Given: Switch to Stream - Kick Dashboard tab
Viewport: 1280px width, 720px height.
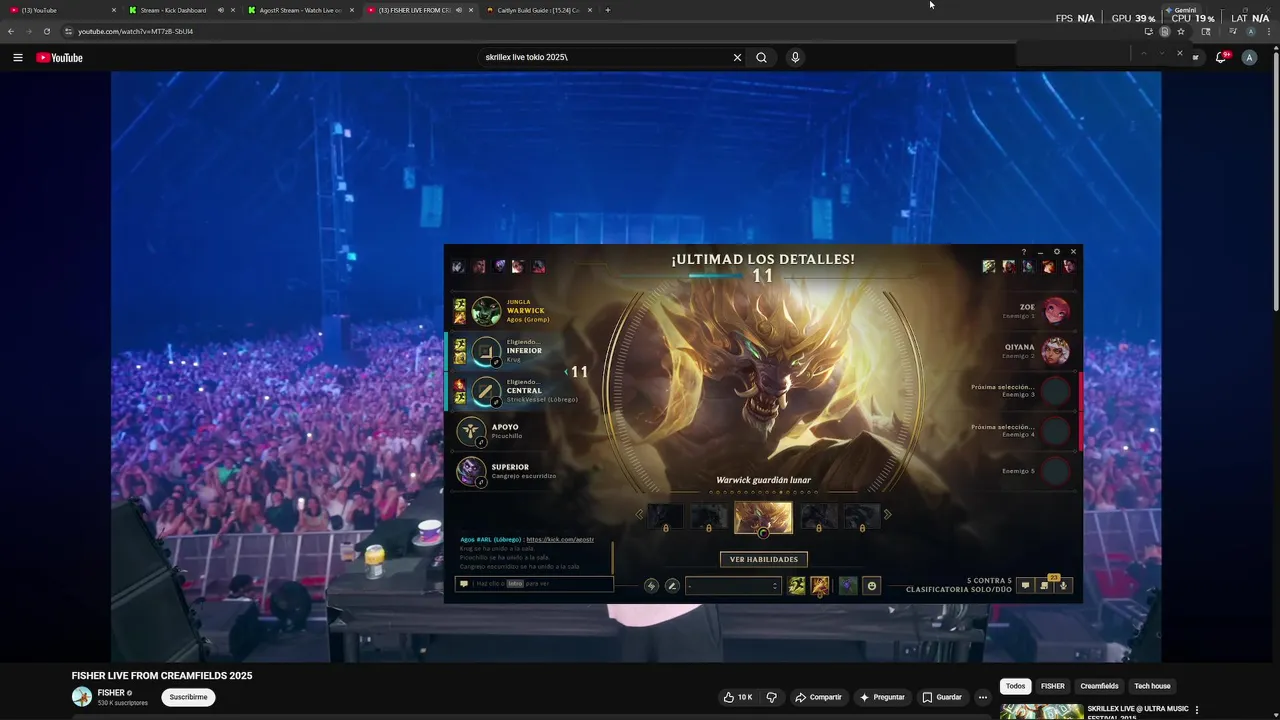Looking at the screenshot, I should tap(182, 10).
